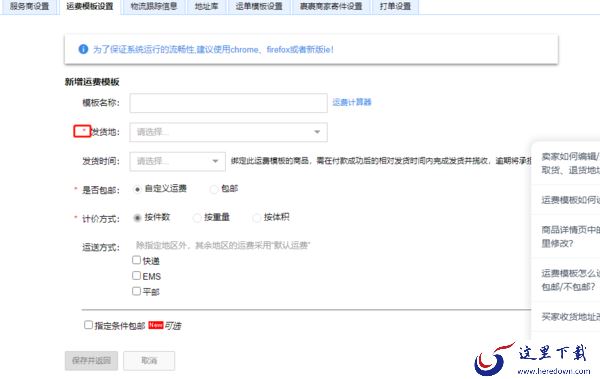
Task: Pick 按体积 pricing method
Action: point(256,218)
